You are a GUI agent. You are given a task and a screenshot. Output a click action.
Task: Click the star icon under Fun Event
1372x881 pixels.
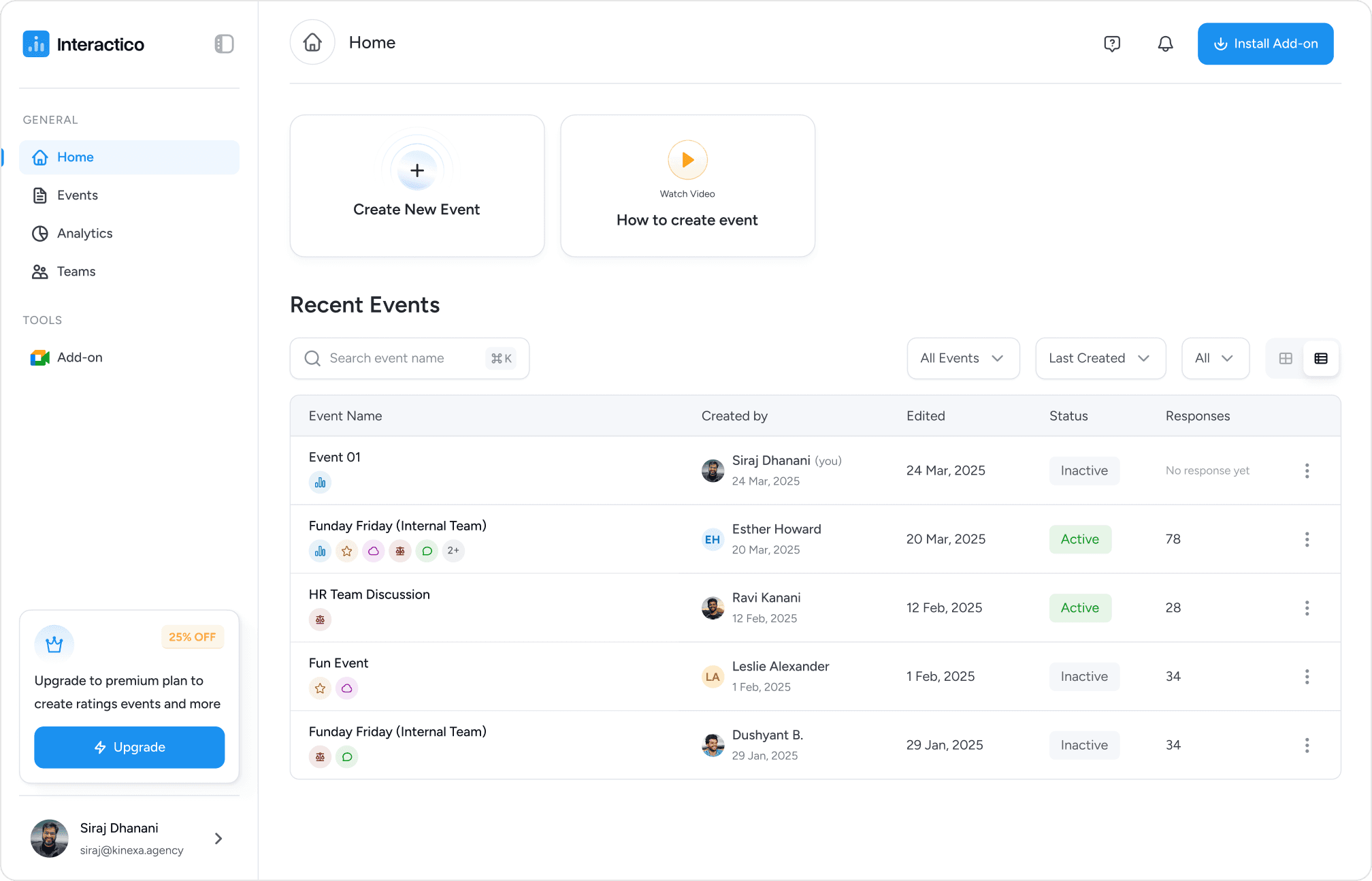[x=320, y=688]
